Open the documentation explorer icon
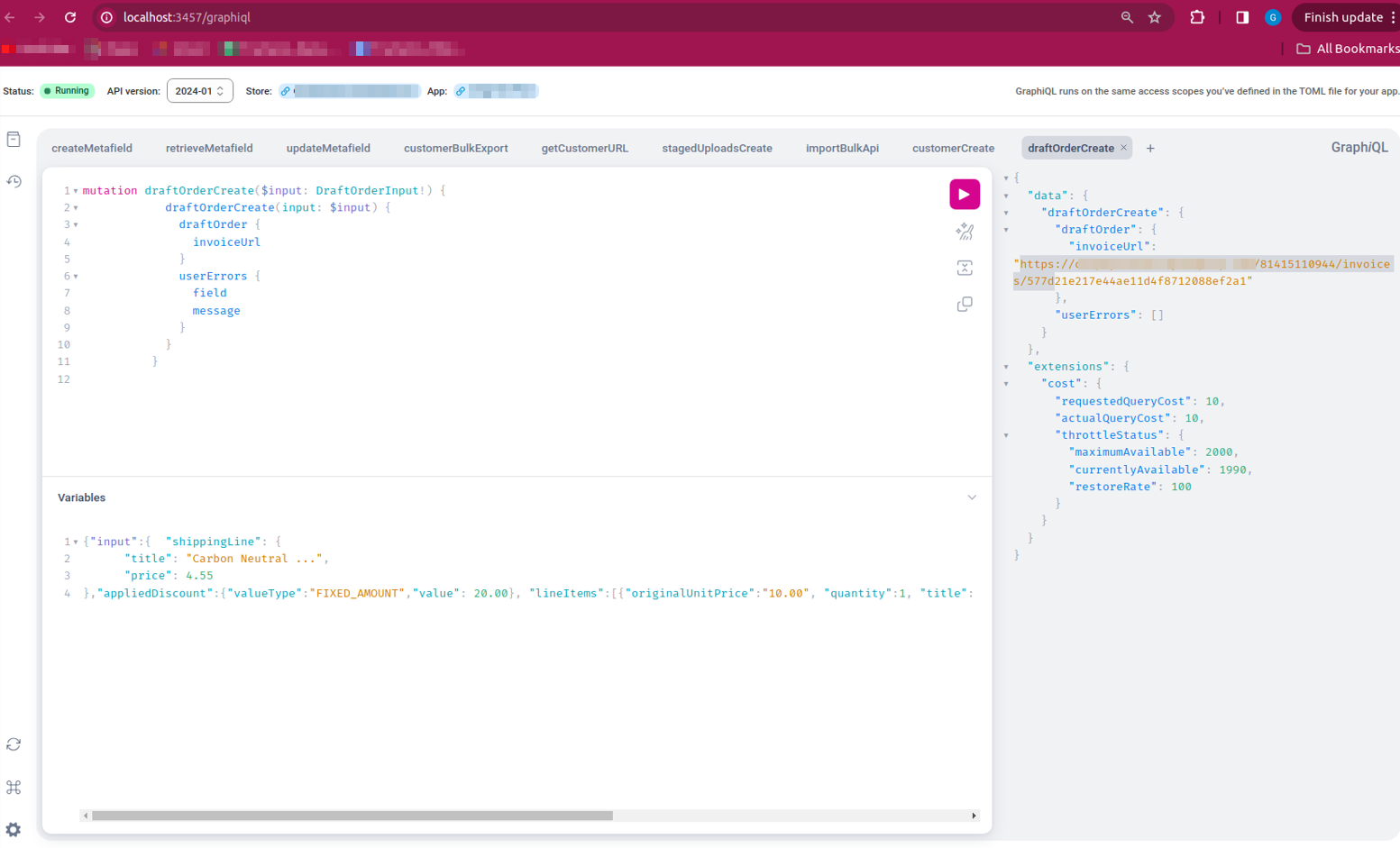 [x=14, y=140]
